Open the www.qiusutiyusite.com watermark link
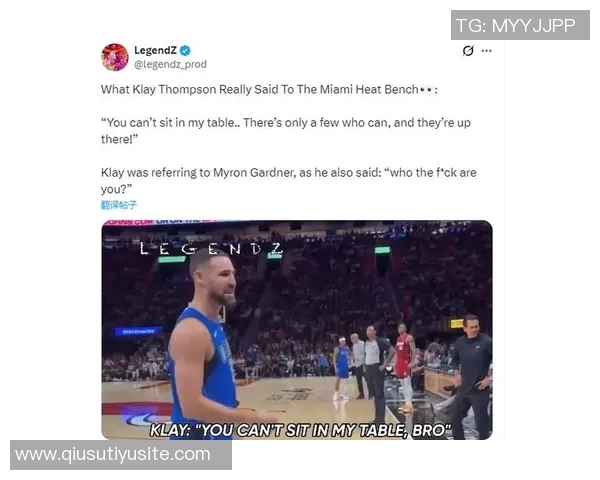 coord(121,455)
